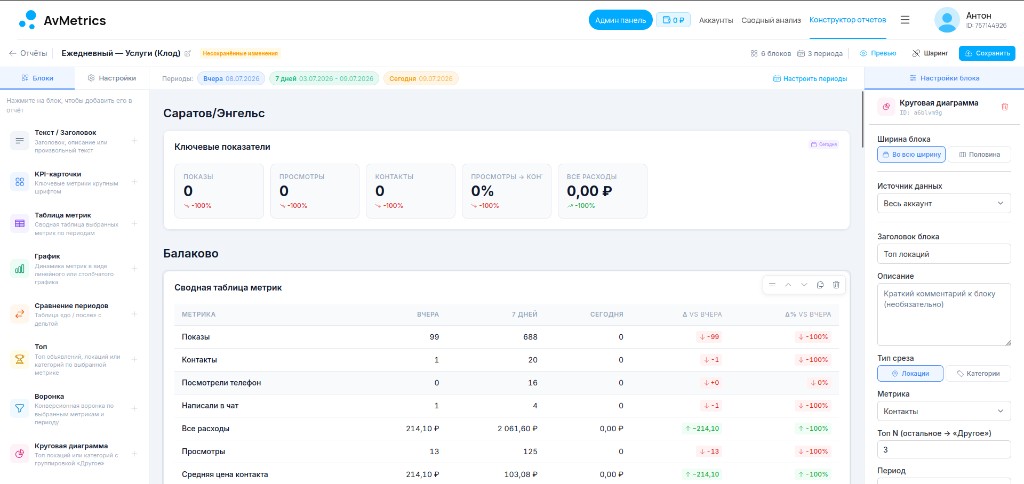This screenshot has width=1024, height=484.
Task: Click the Сегодня badge on Ключевые показатели
Action: (x=824, y=144)
